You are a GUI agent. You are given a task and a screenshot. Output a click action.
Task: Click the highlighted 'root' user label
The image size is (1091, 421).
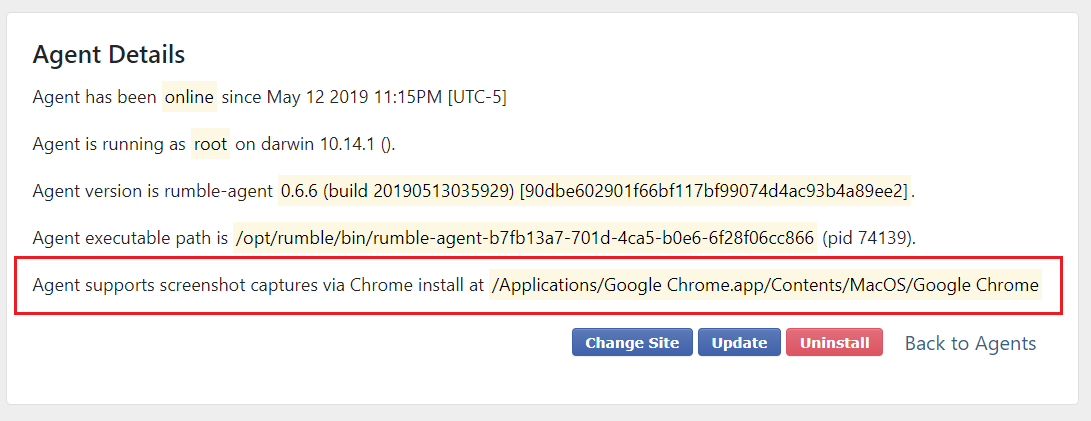pyautogui.click(x=211, y=144)
